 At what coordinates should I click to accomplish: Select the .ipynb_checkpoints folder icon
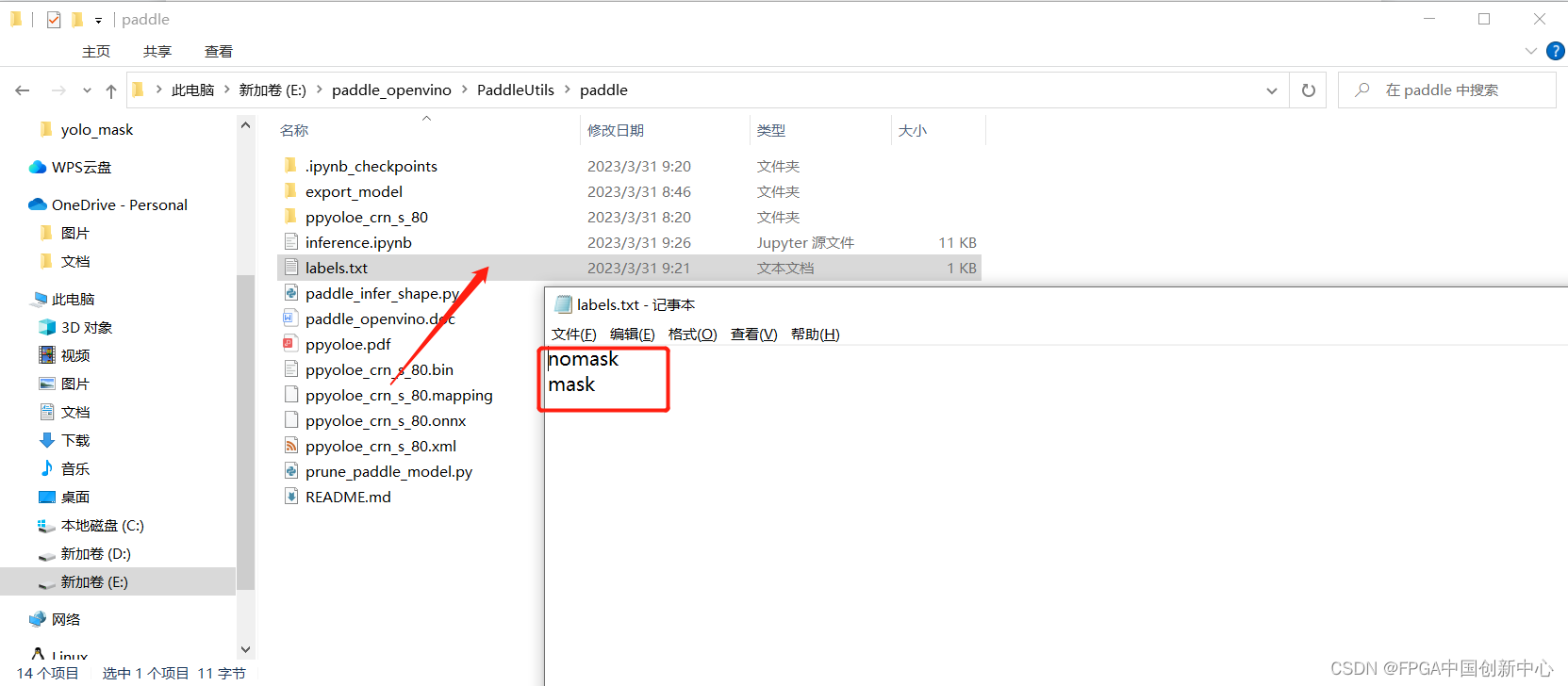tap(291, 166)
